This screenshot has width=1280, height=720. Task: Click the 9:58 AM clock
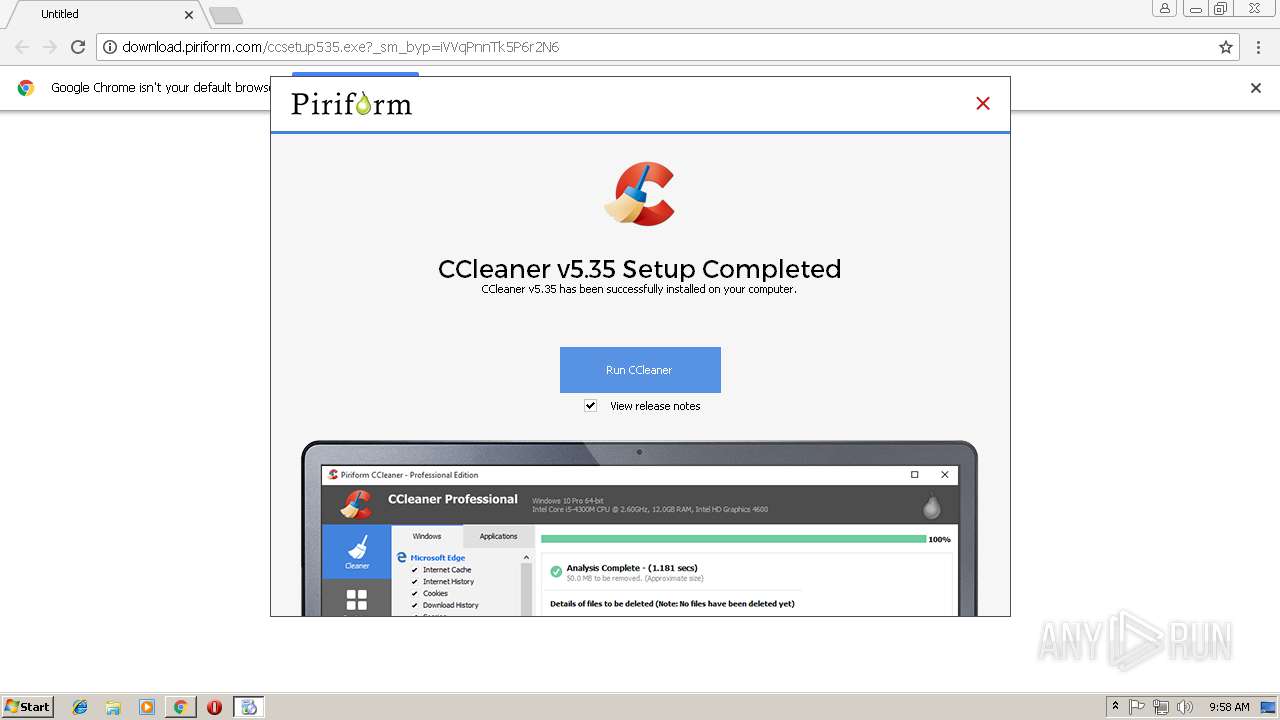(1229, 707)
